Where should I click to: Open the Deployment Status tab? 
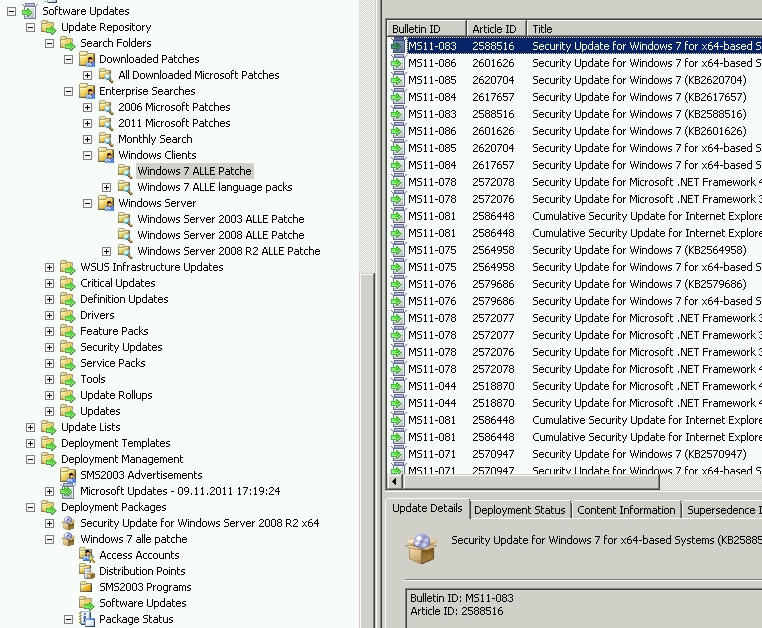tap(520, 510)
